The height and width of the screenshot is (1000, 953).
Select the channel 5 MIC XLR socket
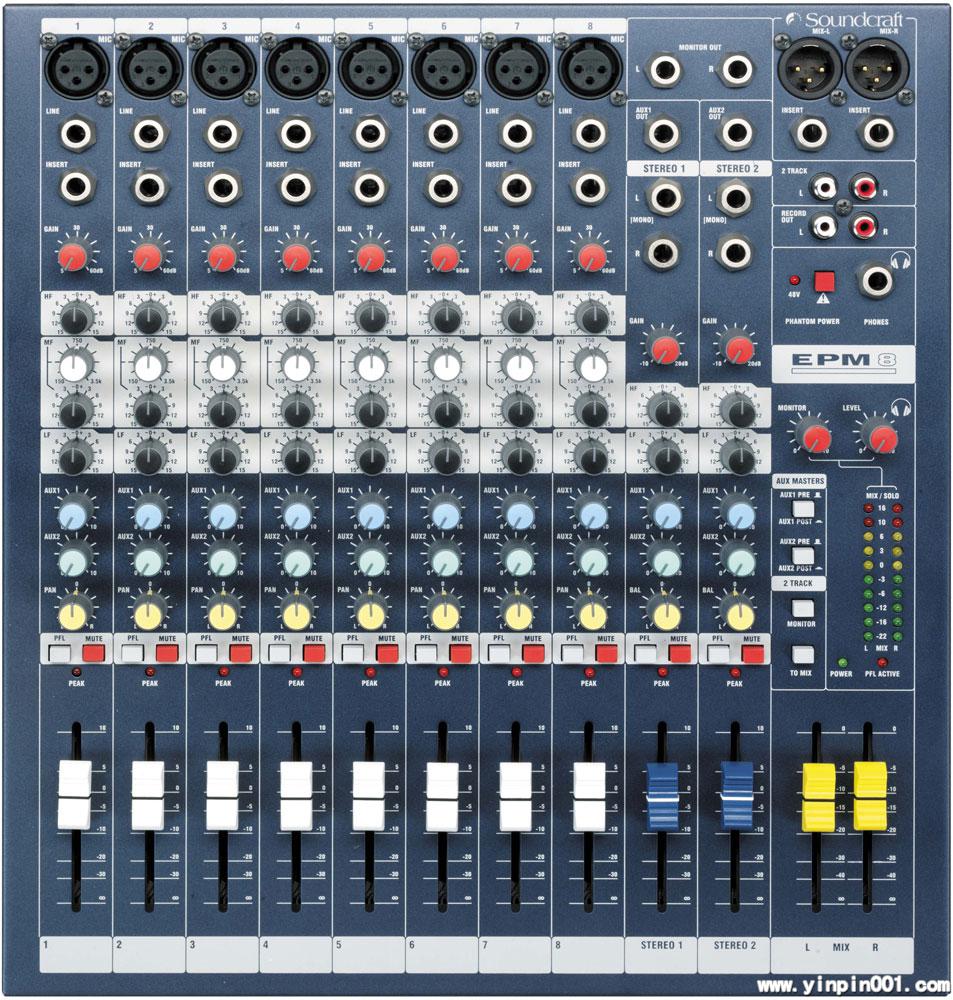370,69
